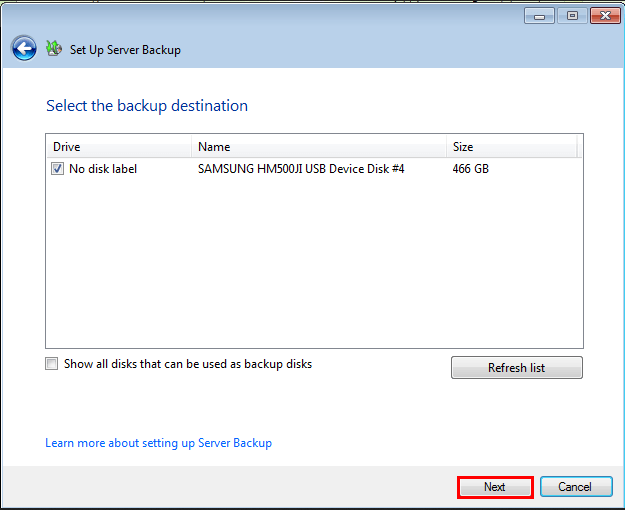
Task: Enable Show all disks checkbox
Action: point(52,364)
